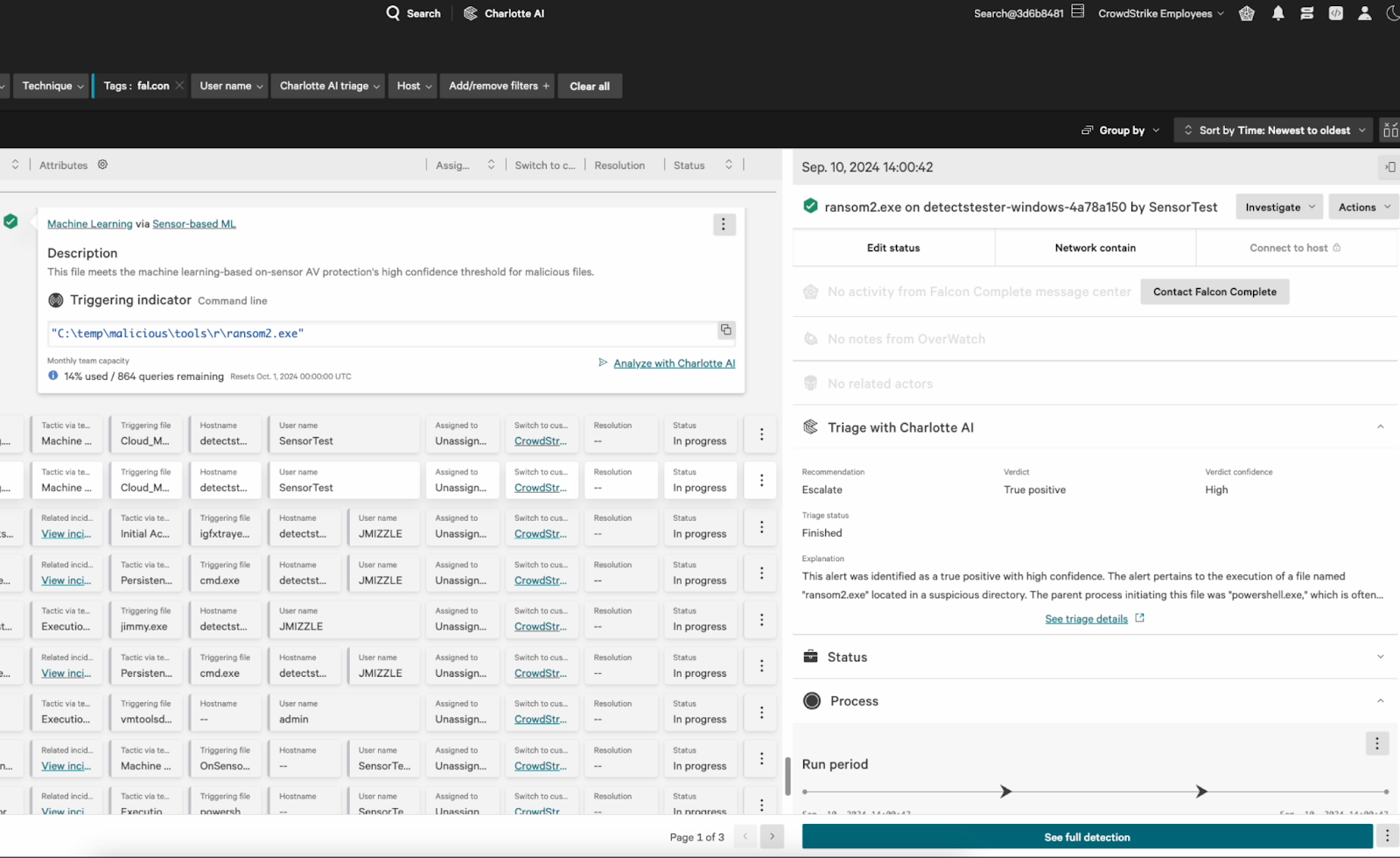Screen dimensions: 1400x858
Task: Click Analyze with Charlotte AI link
Action: (x=674, y=363)
